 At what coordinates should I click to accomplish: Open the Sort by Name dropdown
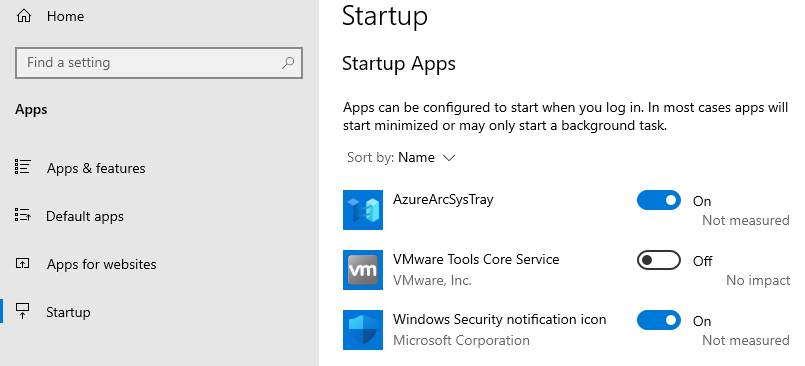click(x=401, y=158)
